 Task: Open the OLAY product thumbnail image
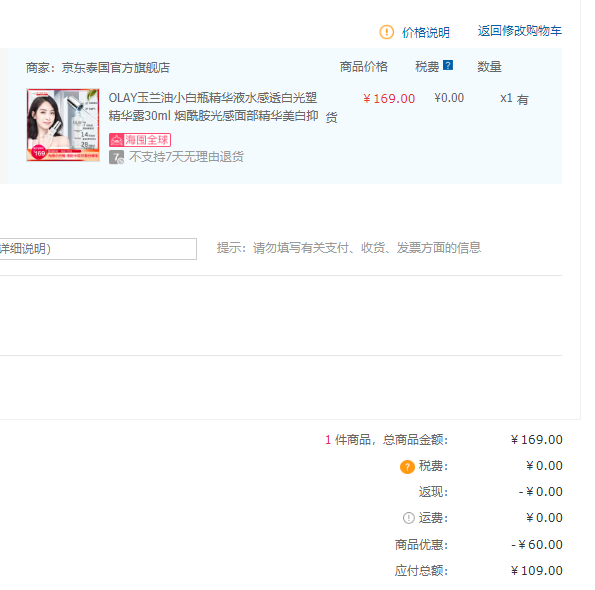[x=63, y=125]
